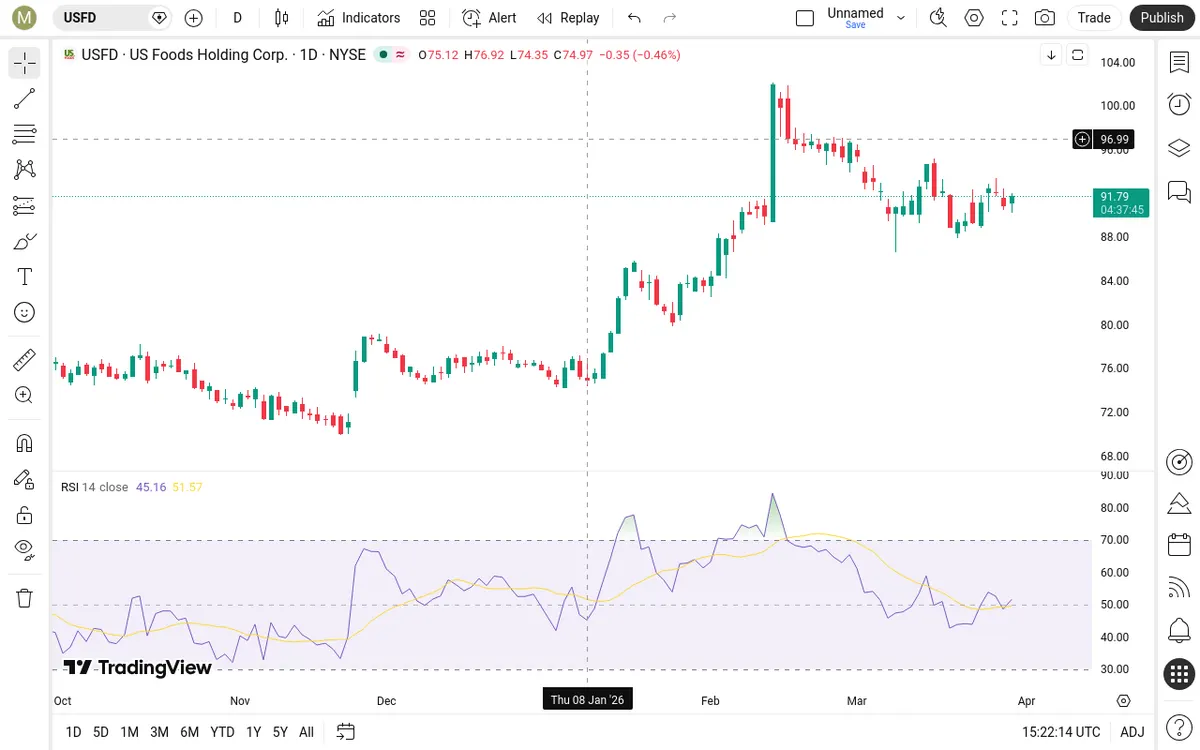The image size is (1200, 750).
Task: Change the D time interval
Action: tap(237, 17)
